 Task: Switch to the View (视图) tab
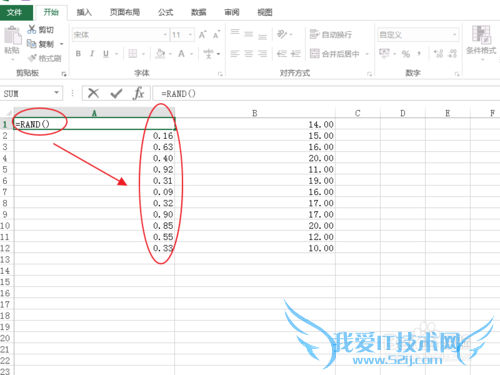(x=265, y=13)
